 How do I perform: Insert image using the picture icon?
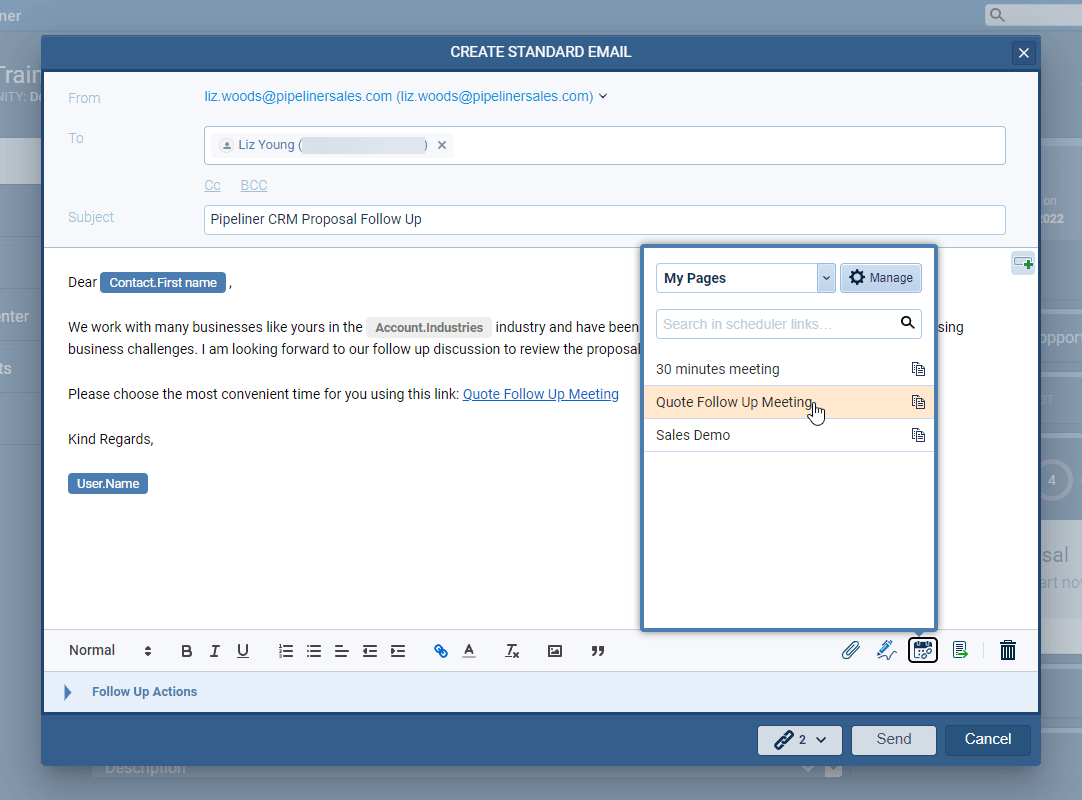[x=555, y=651]
